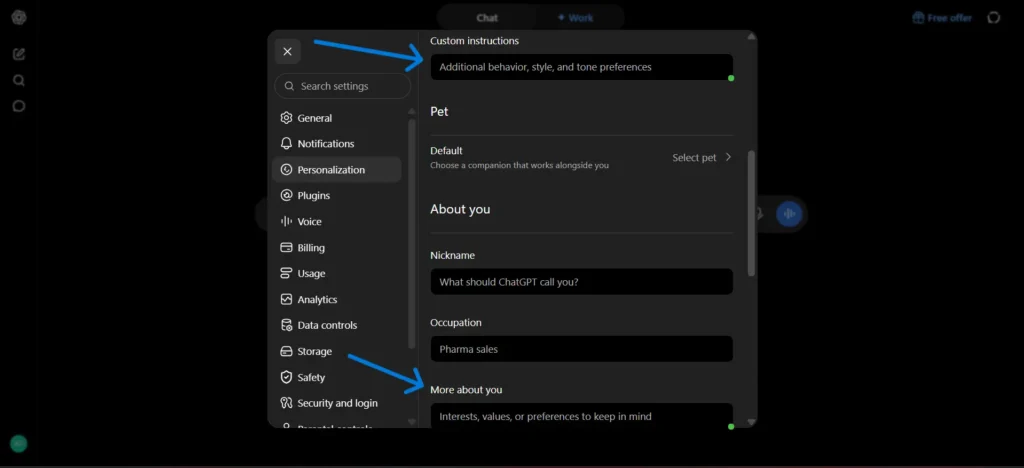Viewport: 1024px width, 468px height.
Task: Click the Voice waveform icon
Action: click(x=286, y=222)
